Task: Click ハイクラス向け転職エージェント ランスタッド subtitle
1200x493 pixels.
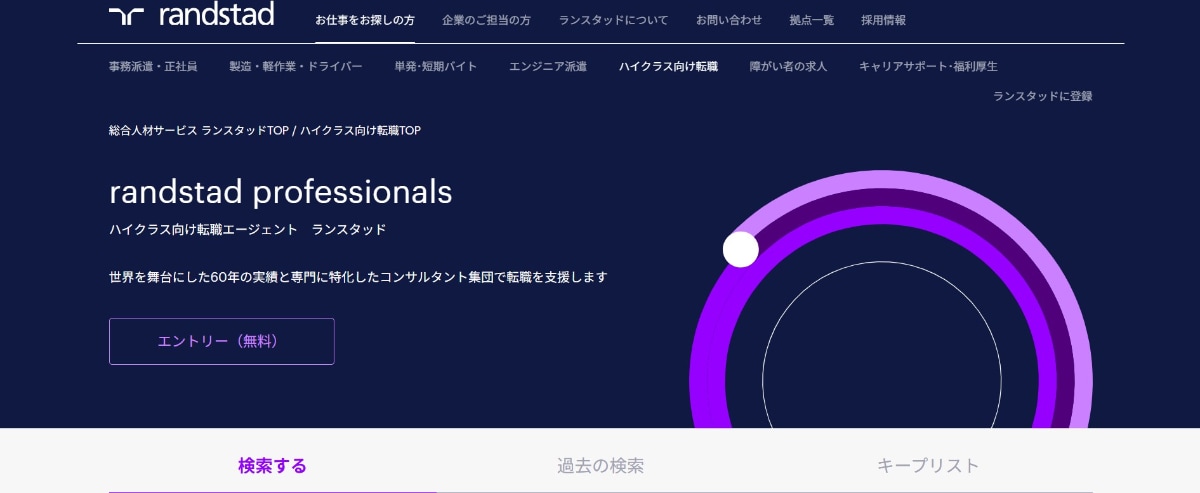Action: (247, 230)
